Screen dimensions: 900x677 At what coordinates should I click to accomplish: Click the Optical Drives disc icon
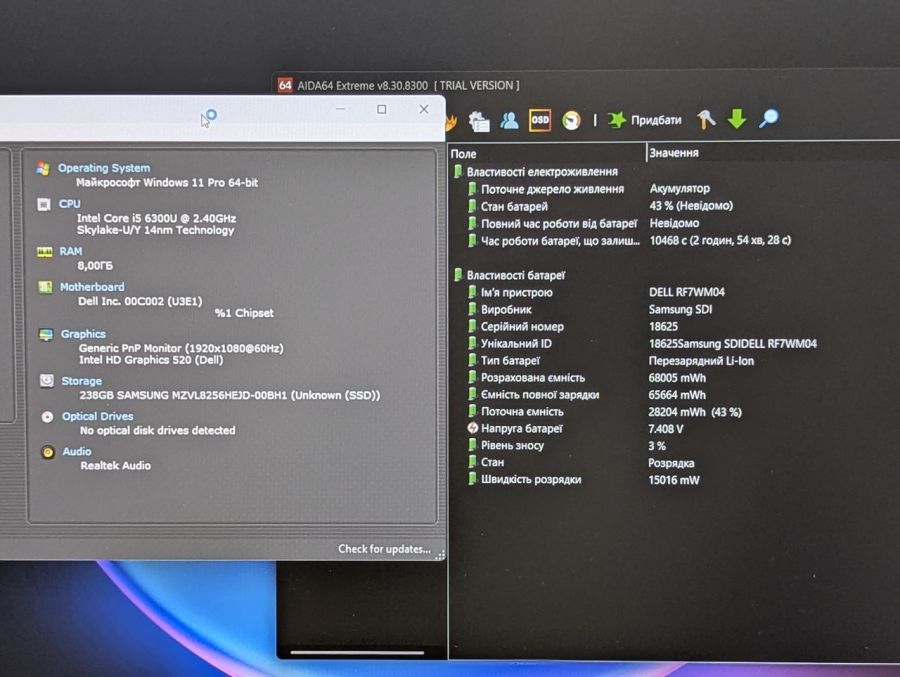(48, 417)
